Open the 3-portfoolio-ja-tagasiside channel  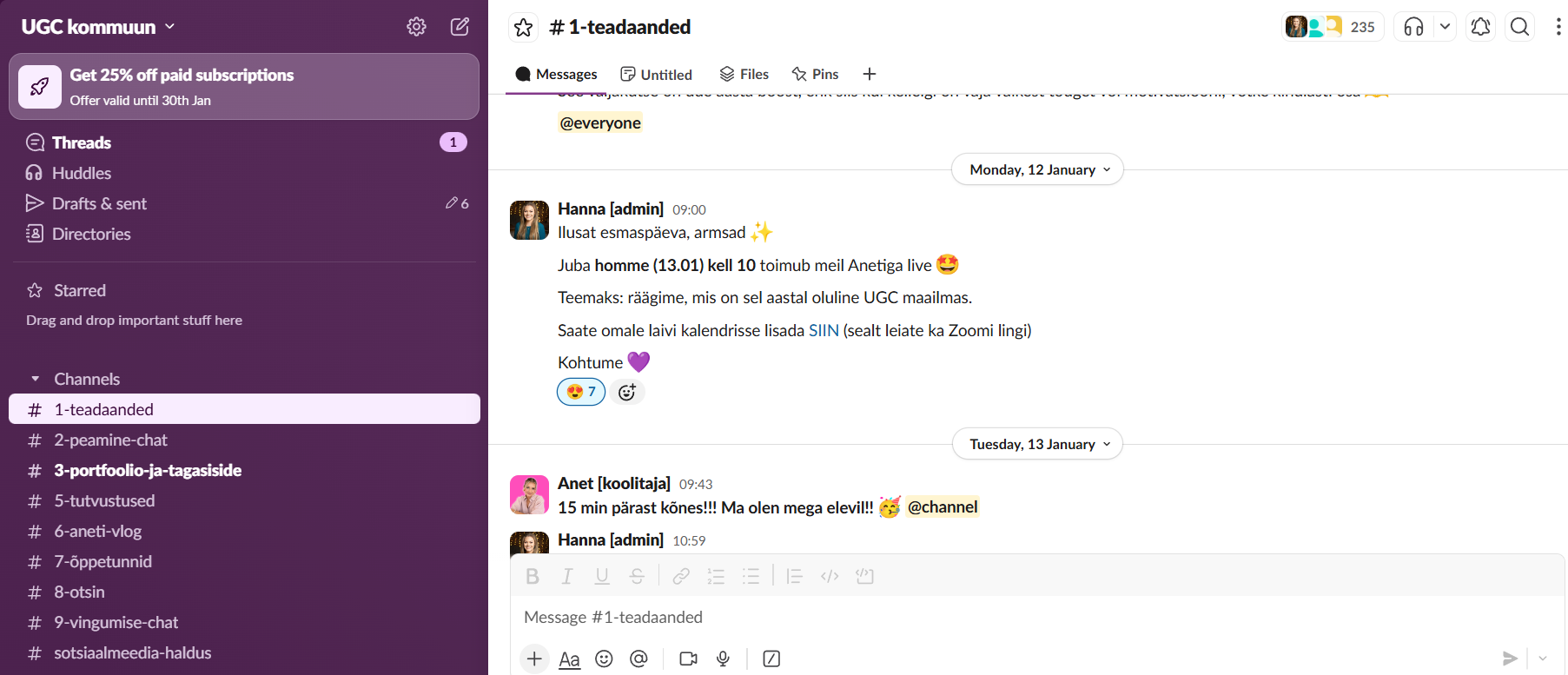148,470
